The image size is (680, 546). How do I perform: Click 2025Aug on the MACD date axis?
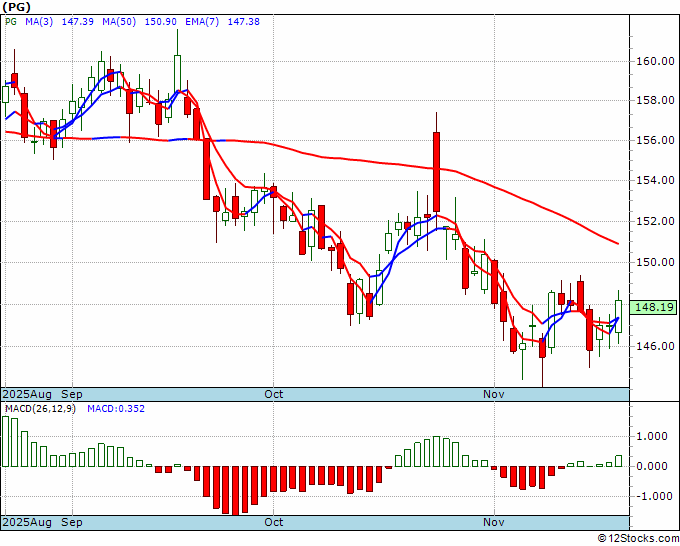[27, 522]
